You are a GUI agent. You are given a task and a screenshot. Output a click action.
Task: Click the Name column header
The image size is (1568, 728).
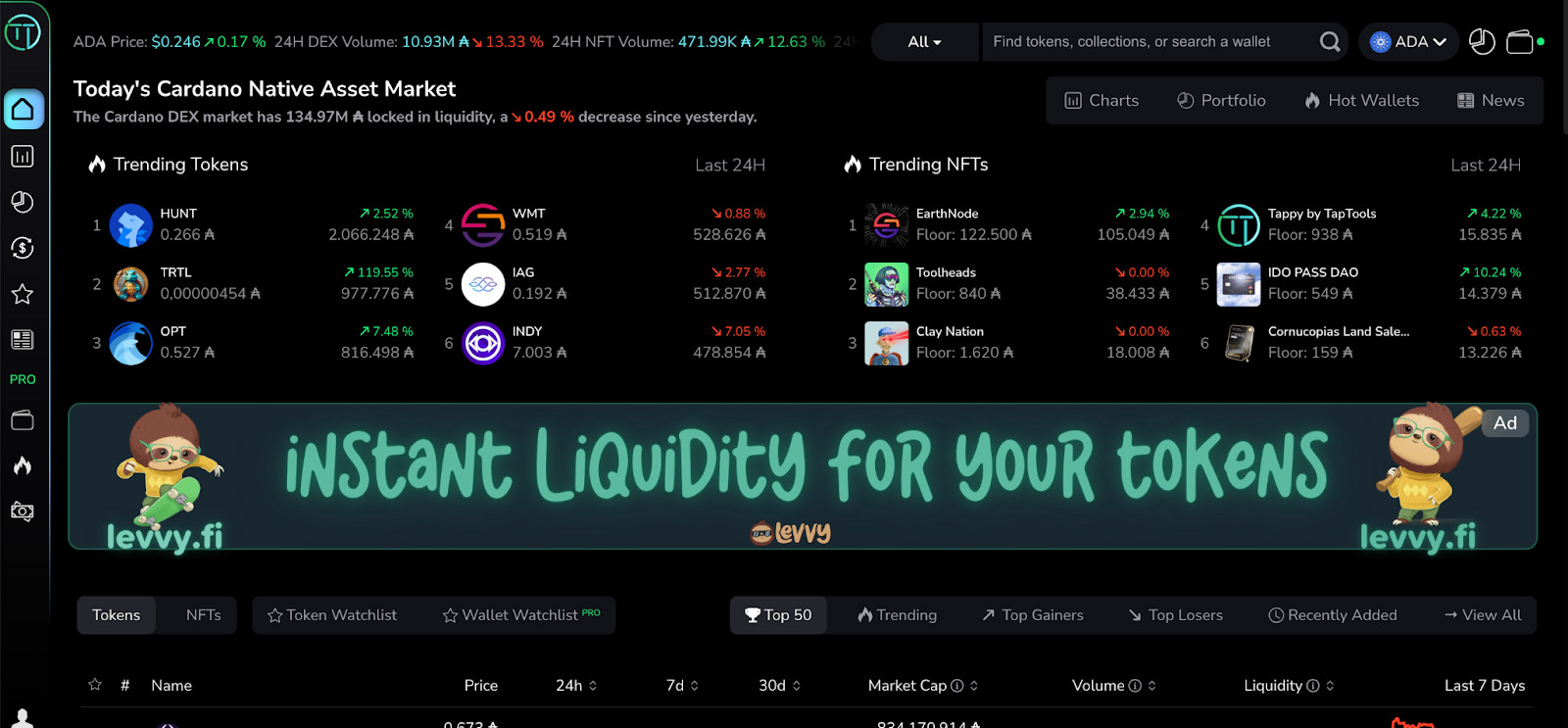point(171,686)
